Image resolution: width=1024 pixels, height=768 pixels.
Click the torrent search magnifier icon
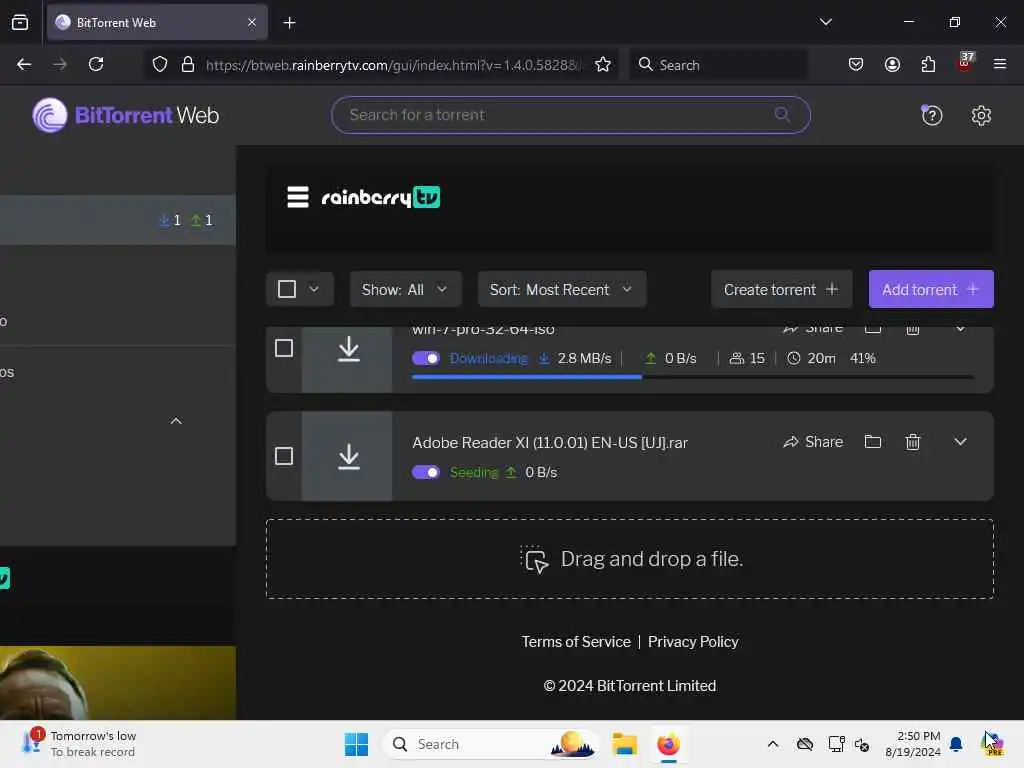click(x=782, y=115)
